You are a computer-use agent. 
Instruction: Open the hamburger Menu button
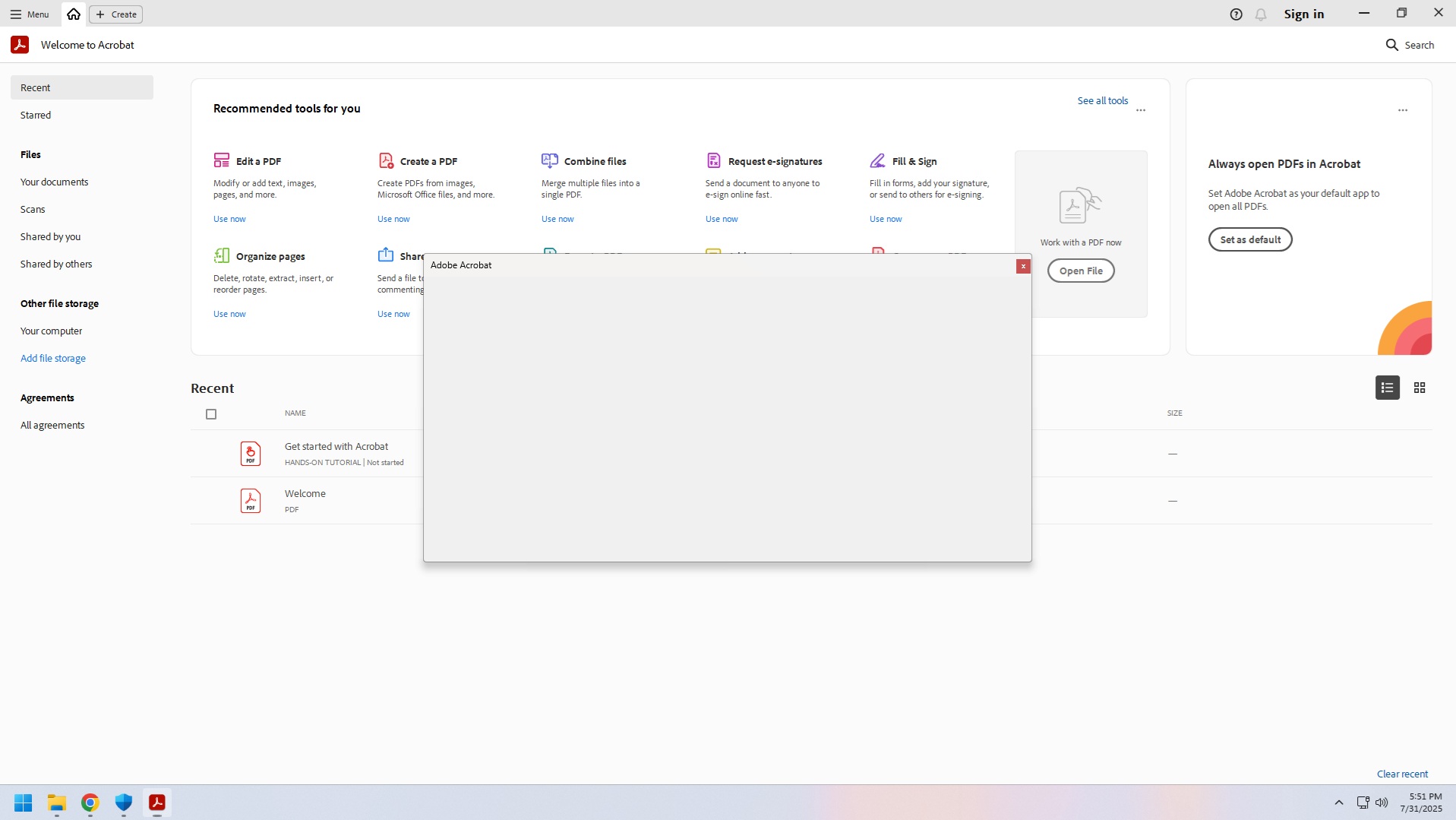click(x=29, y=14)
